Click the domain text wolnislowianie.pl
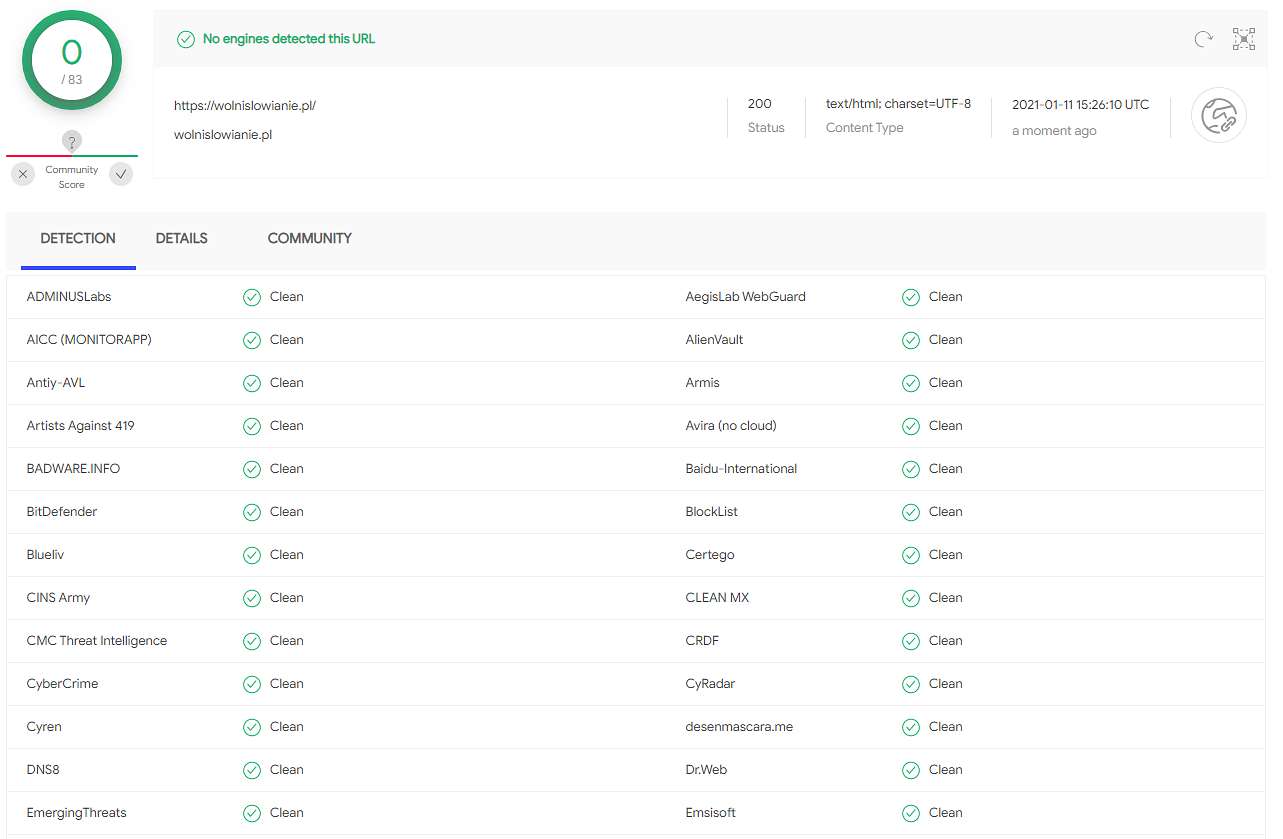This screenshot has height=839, width=1283. point(223,135)
